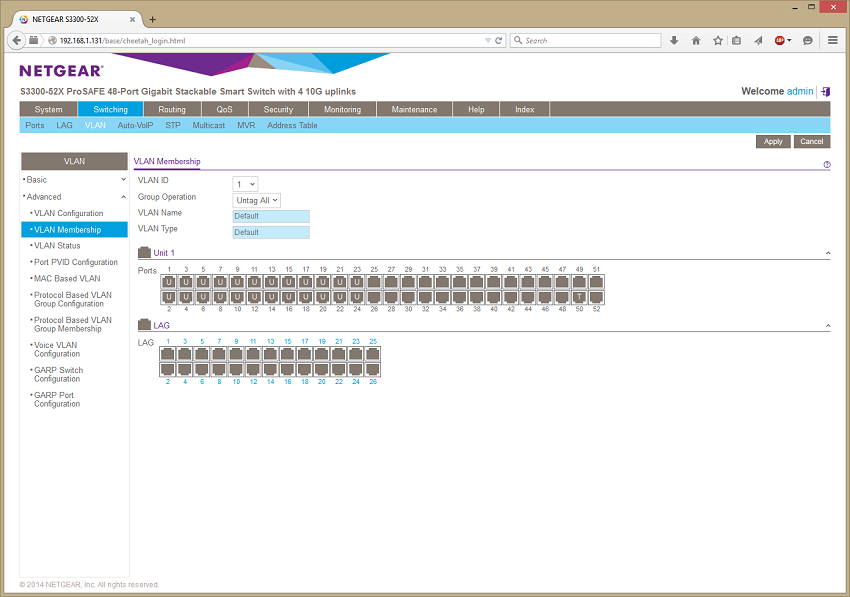Screen dimensions: 850x597
Task: Select Unit 1 port 51 icon
Action: pyautogui.click(x=596, y=282)
